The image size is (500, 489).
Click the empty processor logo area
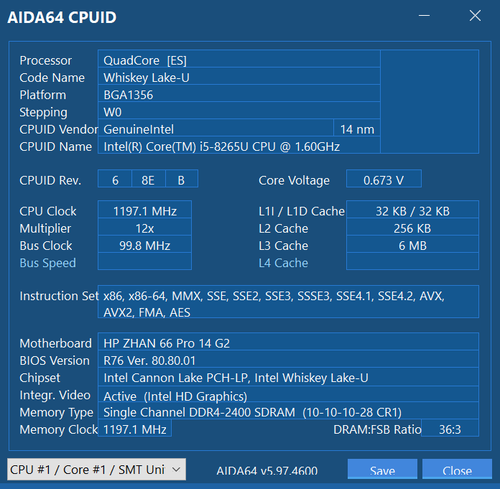(430, 102)
